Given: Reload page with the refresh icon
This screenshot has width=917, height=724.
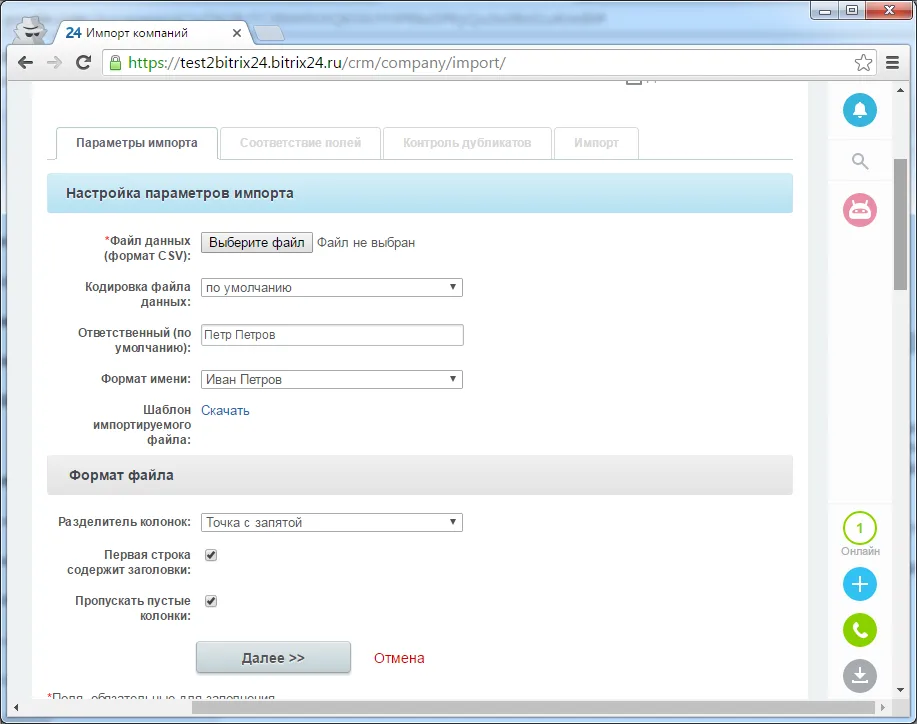Looking at the screenshot, I should tap(84, 63).
